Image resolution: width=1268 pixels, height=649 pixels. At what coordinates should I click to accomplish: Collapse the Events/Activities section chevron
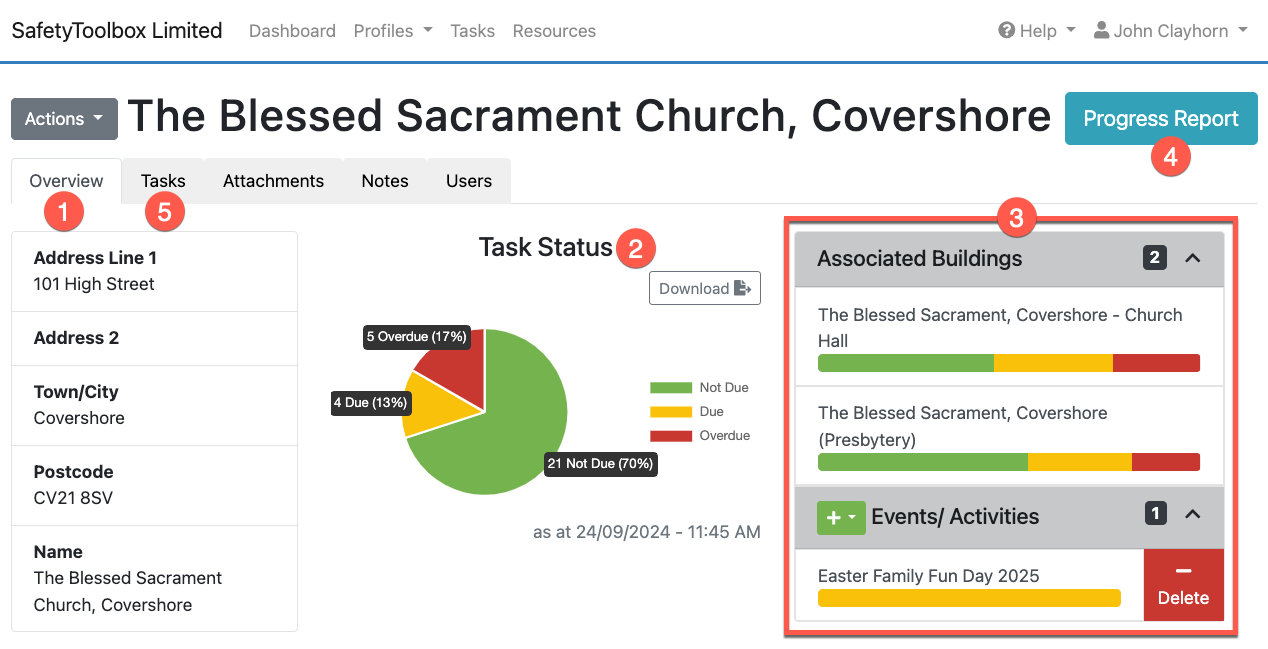click(1192, 514)
